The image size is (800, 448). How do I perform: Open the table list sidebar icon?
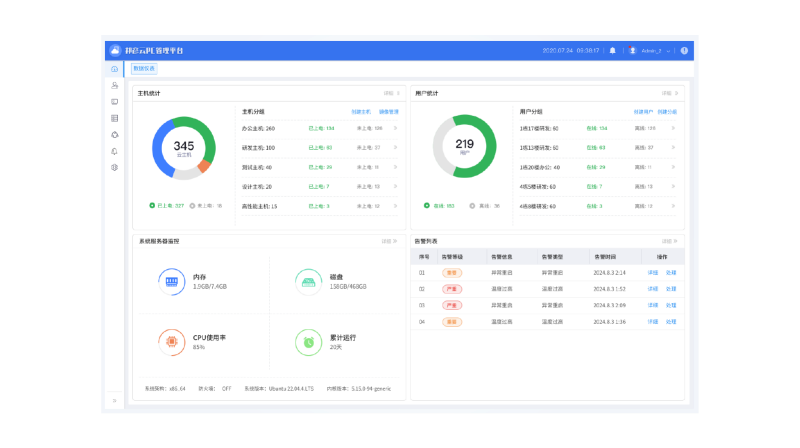pos(115,118)
